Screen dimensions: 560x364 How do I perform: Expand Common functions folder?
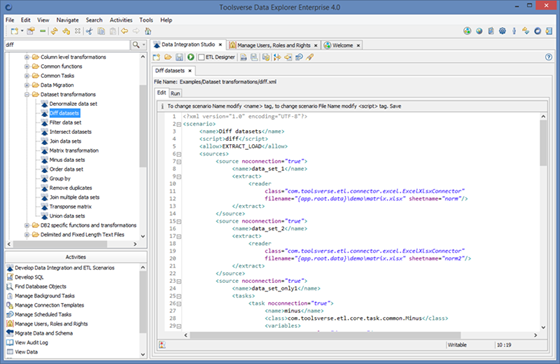click(x=27, y=66)
